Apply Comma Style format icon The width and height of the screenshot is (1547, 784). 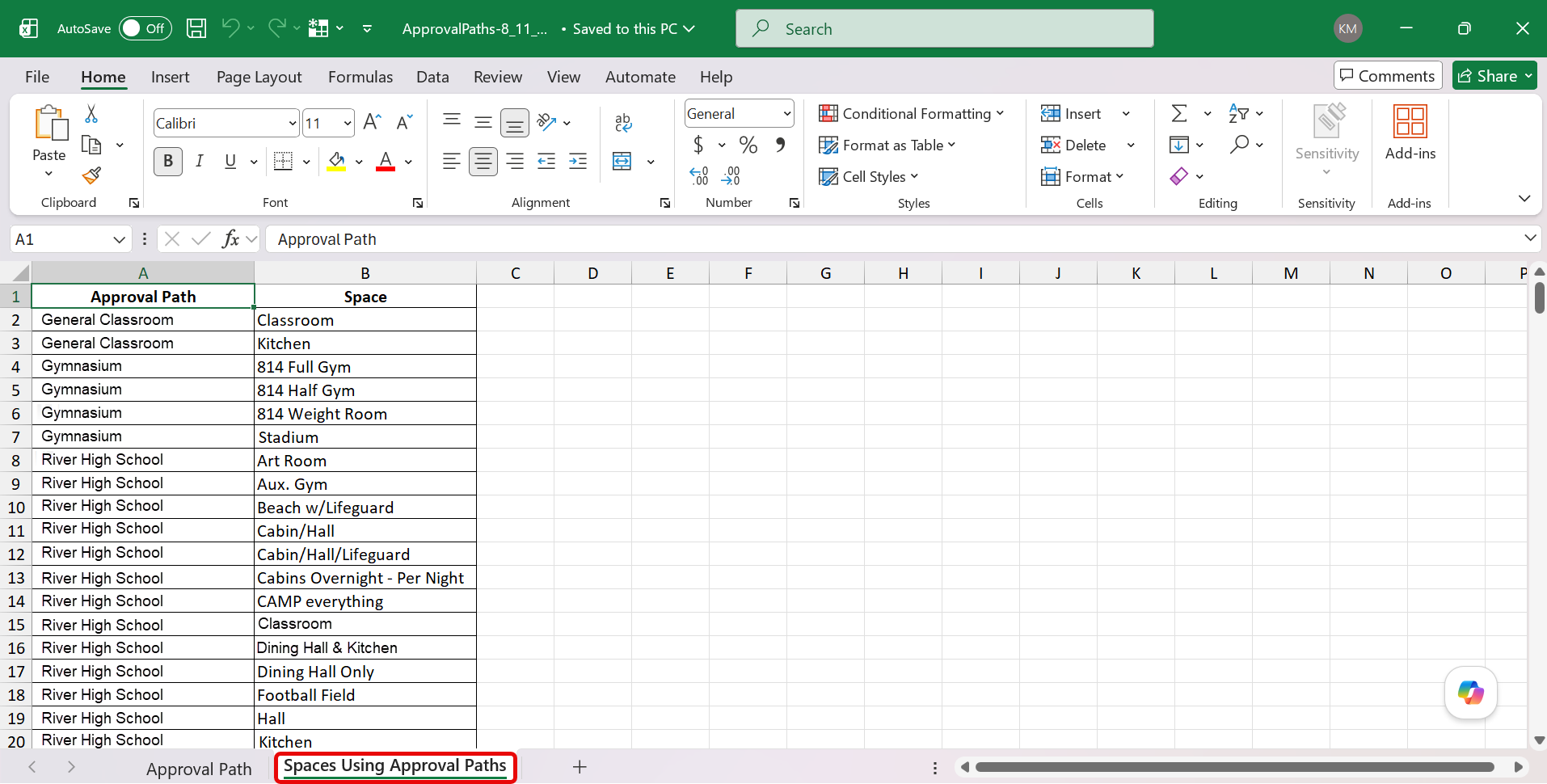[780, 145]
